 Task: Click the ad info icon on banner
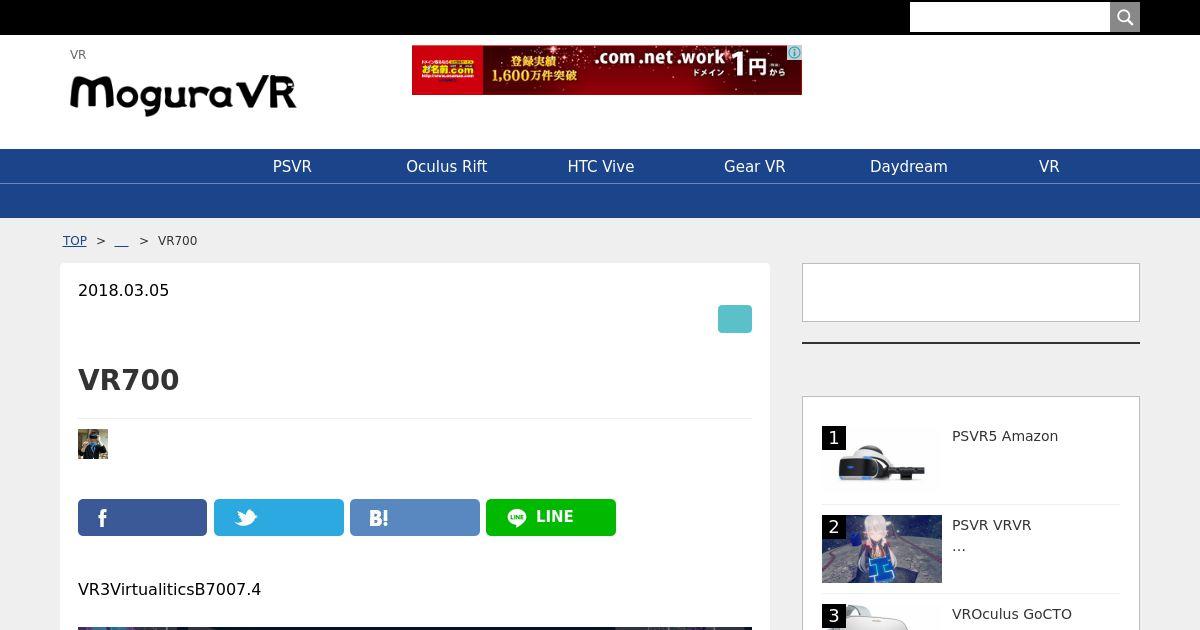(794, 53)
